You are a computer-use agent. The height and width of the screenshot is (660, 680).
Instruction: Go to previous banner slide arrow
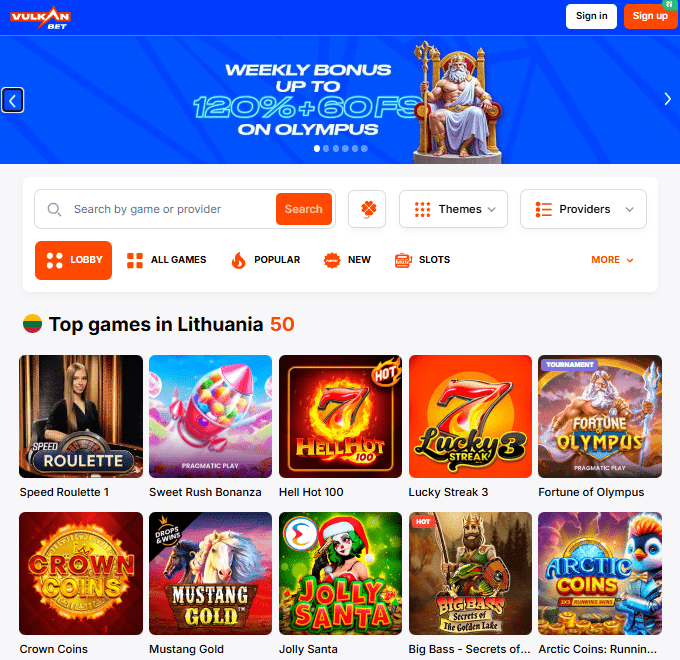[x=13, y=100]
